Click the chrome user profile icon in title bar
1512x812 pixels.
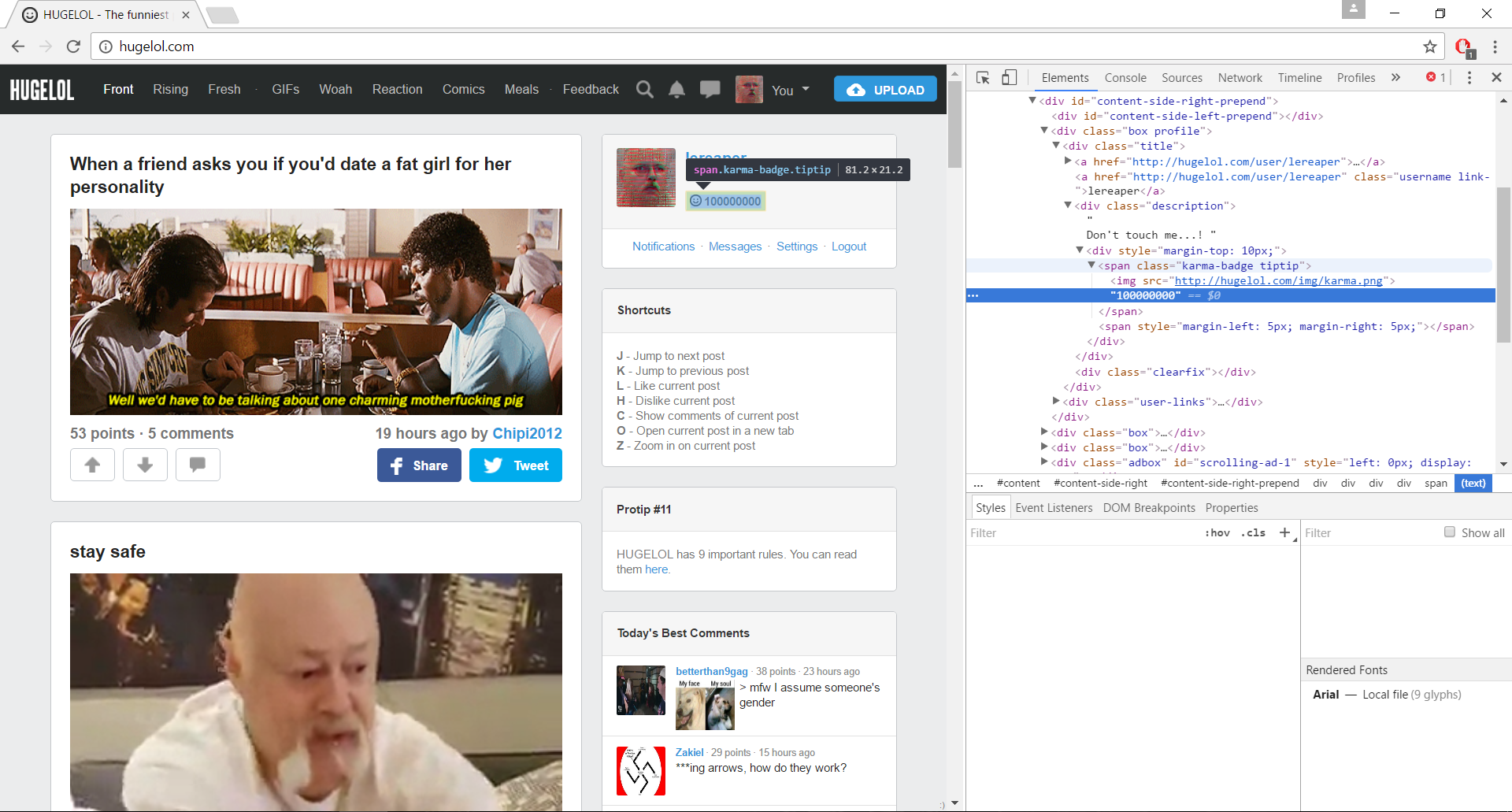coord(1353,9)
